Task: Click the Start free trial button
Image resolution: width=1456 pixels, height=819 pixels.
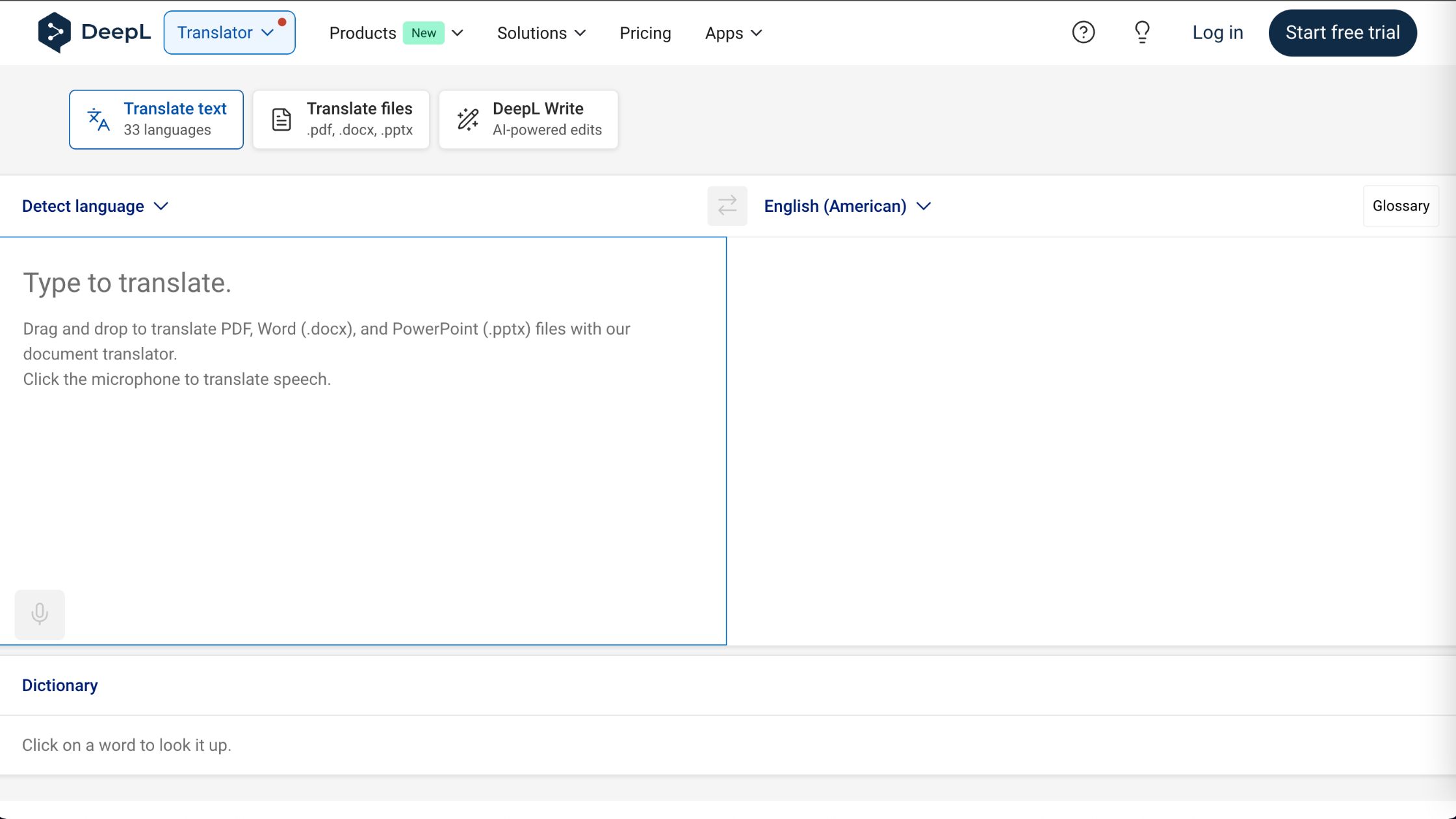Action: coord(1342,32)
